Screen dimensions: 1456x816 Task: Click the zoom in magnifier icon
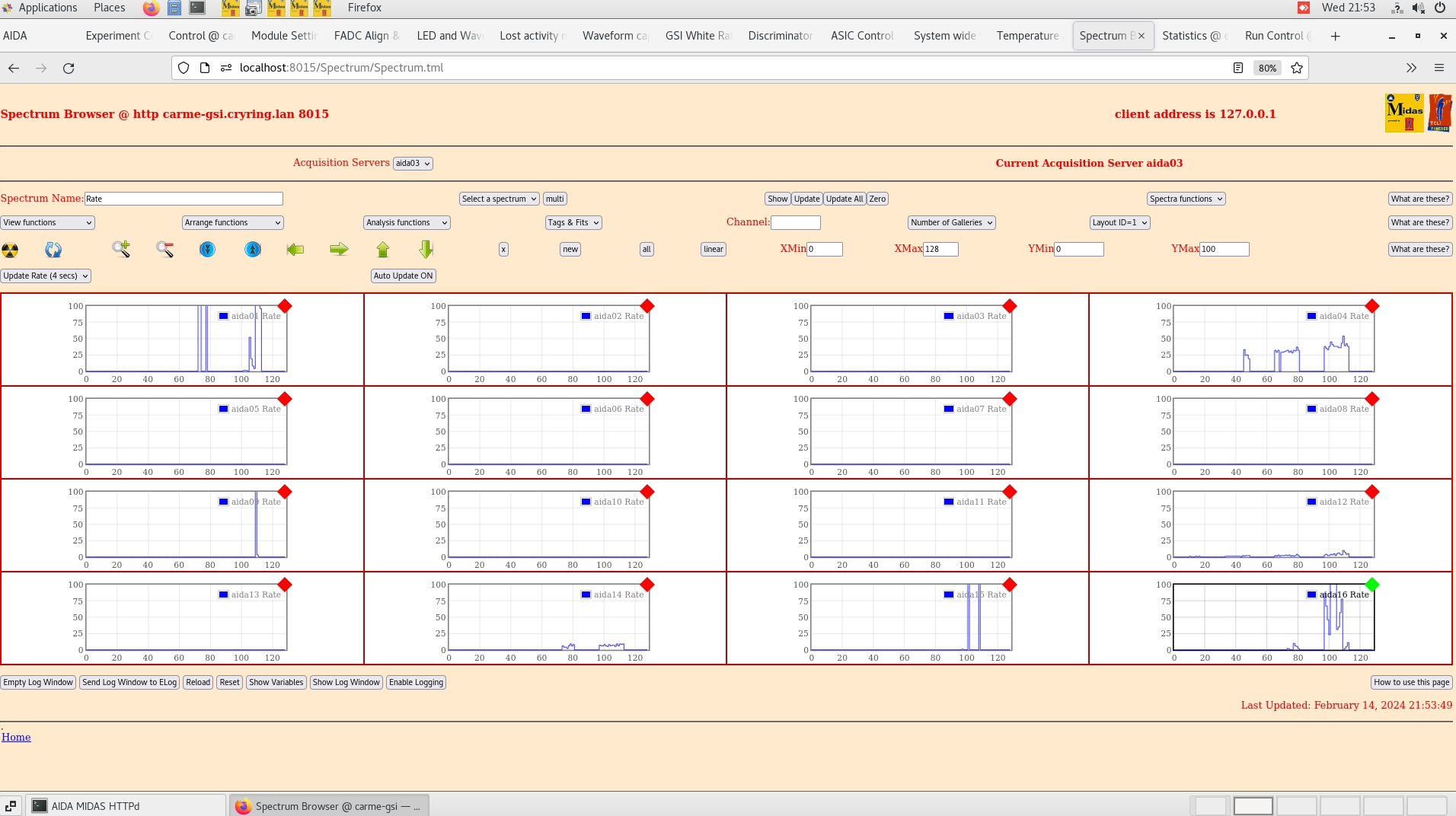point(121,249)
